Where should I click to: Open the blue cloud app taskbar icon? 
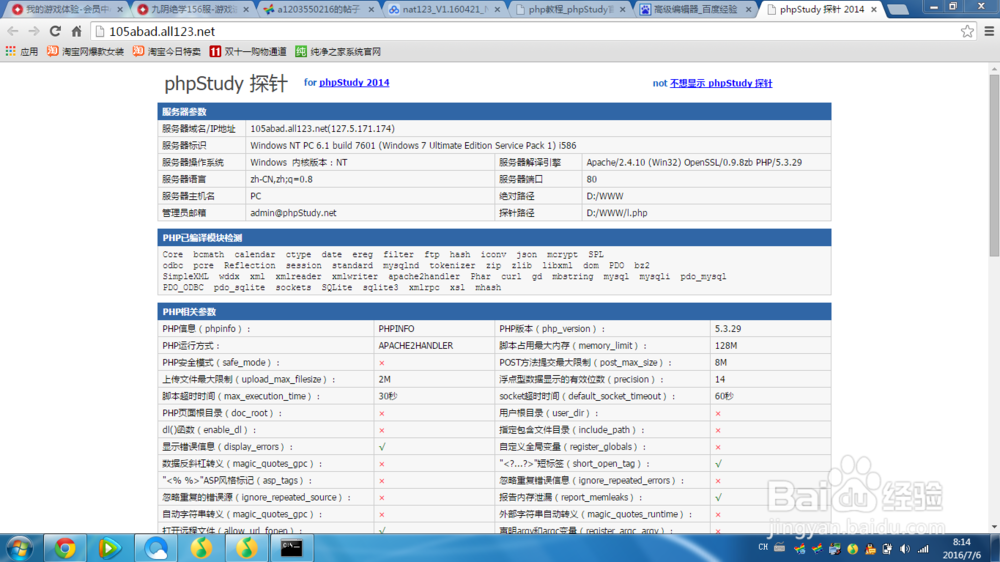[x=156, y=548]
